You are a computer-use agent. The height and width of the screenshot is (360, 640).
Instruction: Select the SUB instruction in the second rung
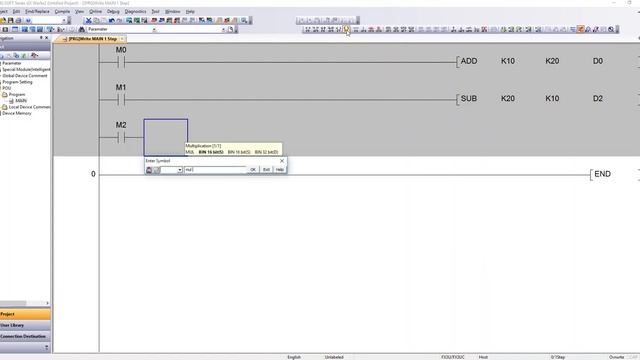point(469,99)
